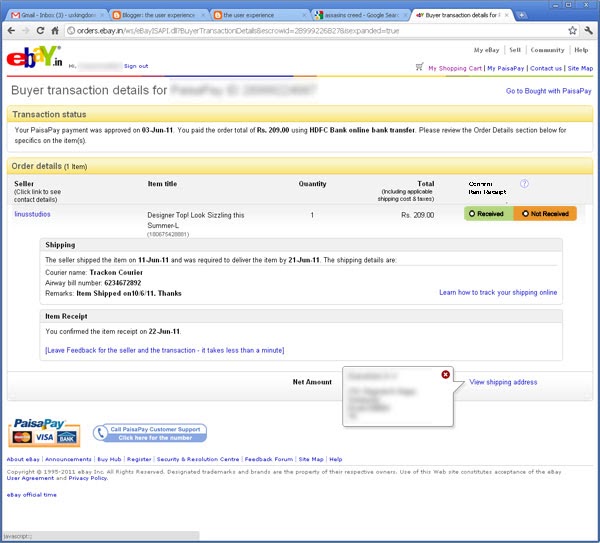Switch to the third tab, the user experience
Screen dimensions: 600x543
click(x=259, y=15)
